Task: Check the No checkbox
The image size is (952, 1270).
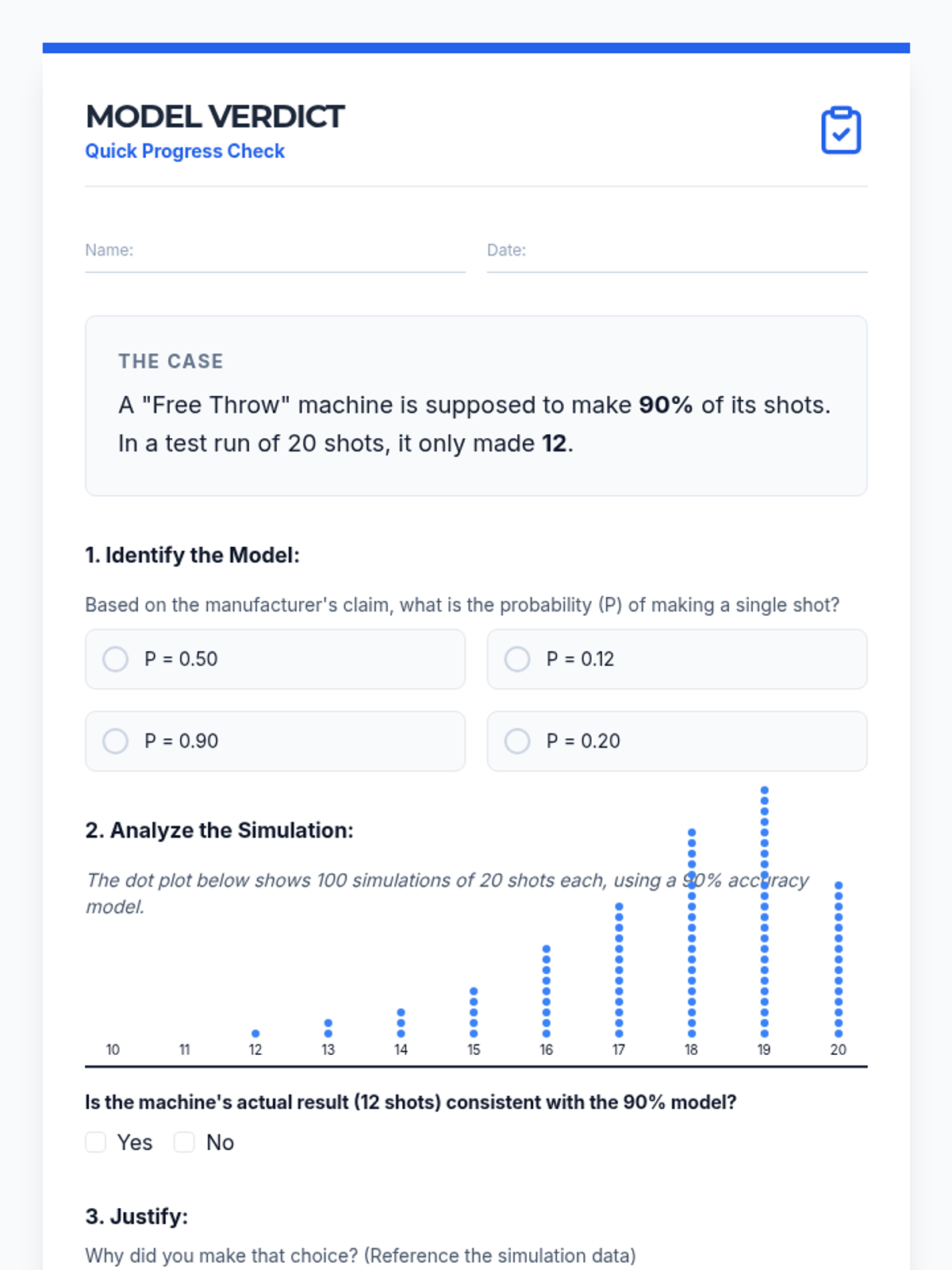Action: click(x=185, y=1142)
